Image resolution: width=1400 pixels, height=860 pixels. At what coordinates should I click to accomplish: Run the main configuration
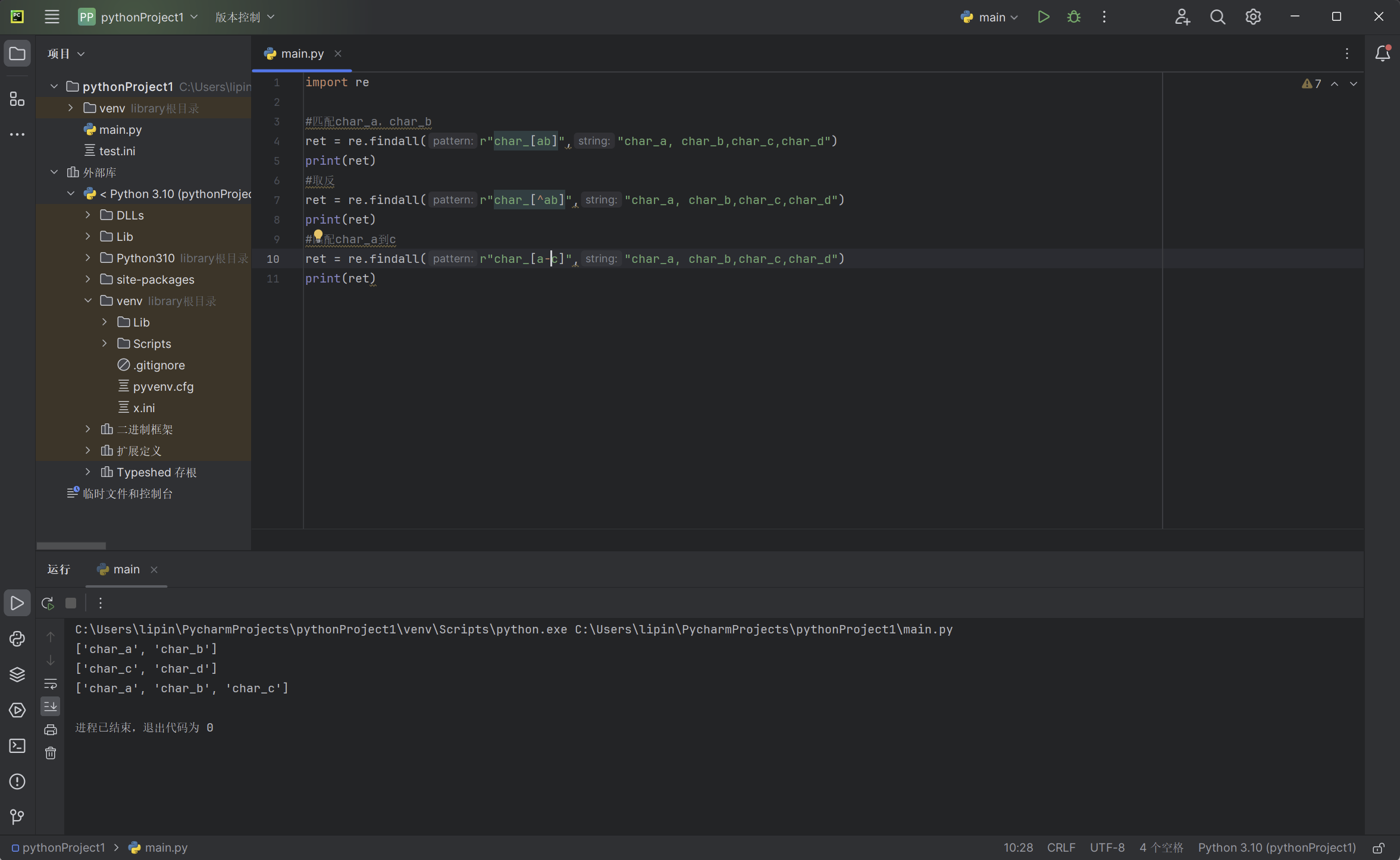click(x=1043, y=17)
